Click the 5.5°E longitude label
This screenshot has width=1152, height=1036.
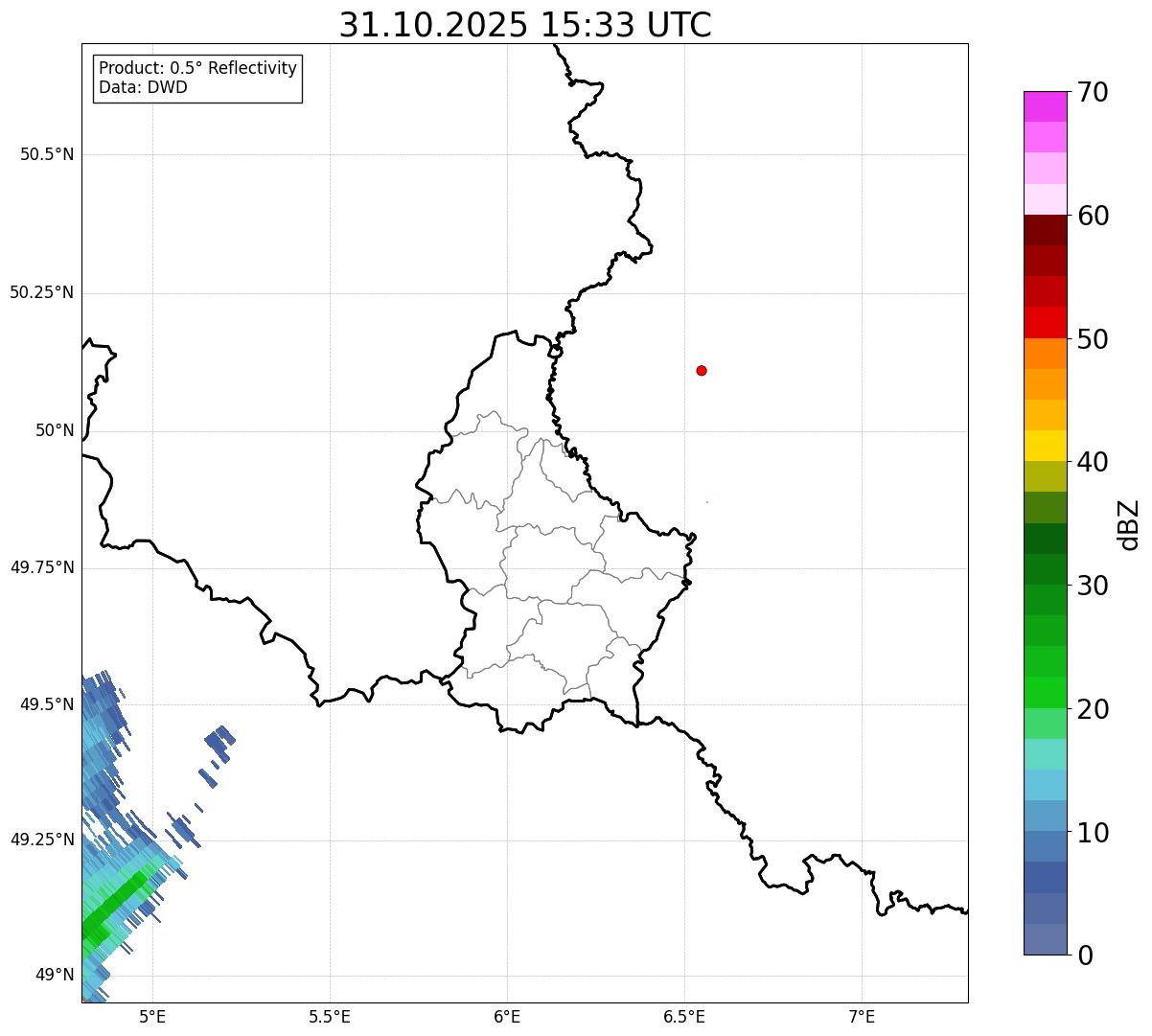point(330,1017)
